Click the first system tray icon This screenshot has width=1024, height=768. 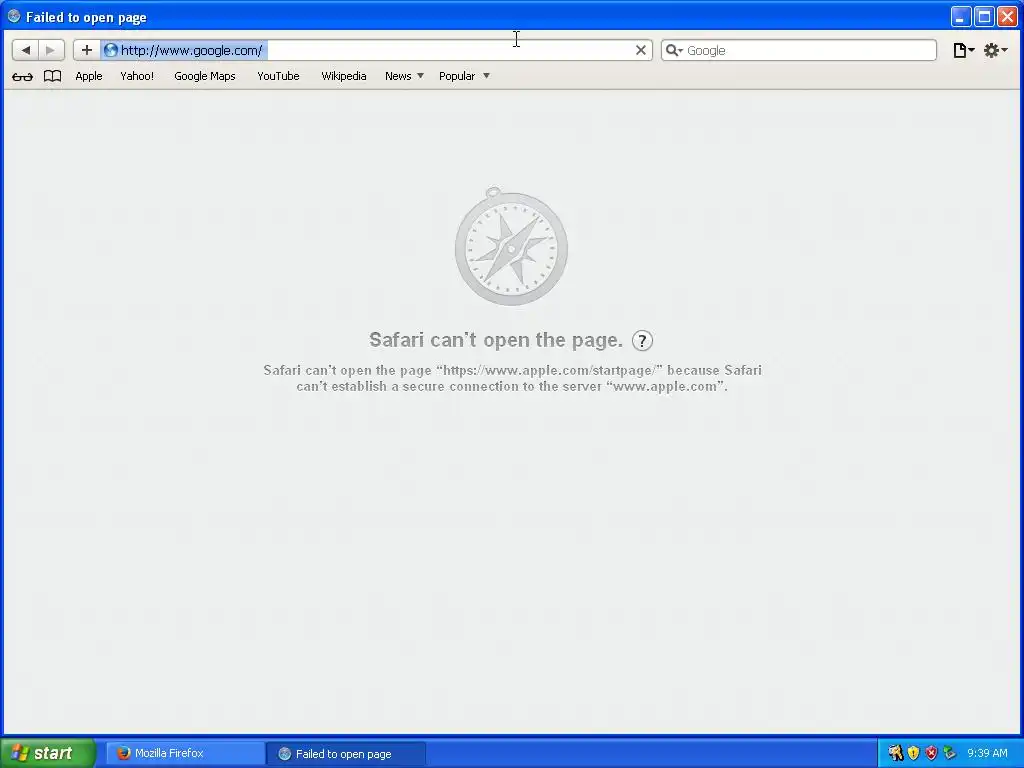click(x=895, y=753)
